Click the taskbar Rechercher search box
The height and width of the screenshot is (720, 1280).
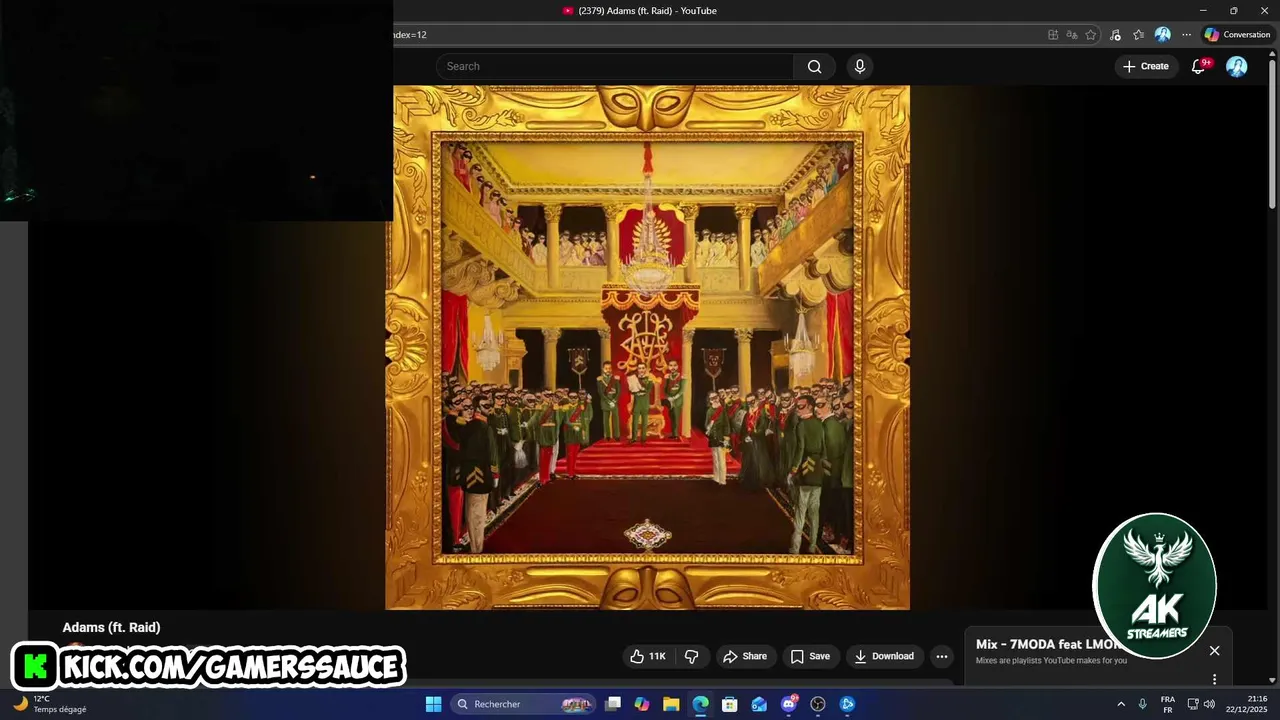click(523, 704)
